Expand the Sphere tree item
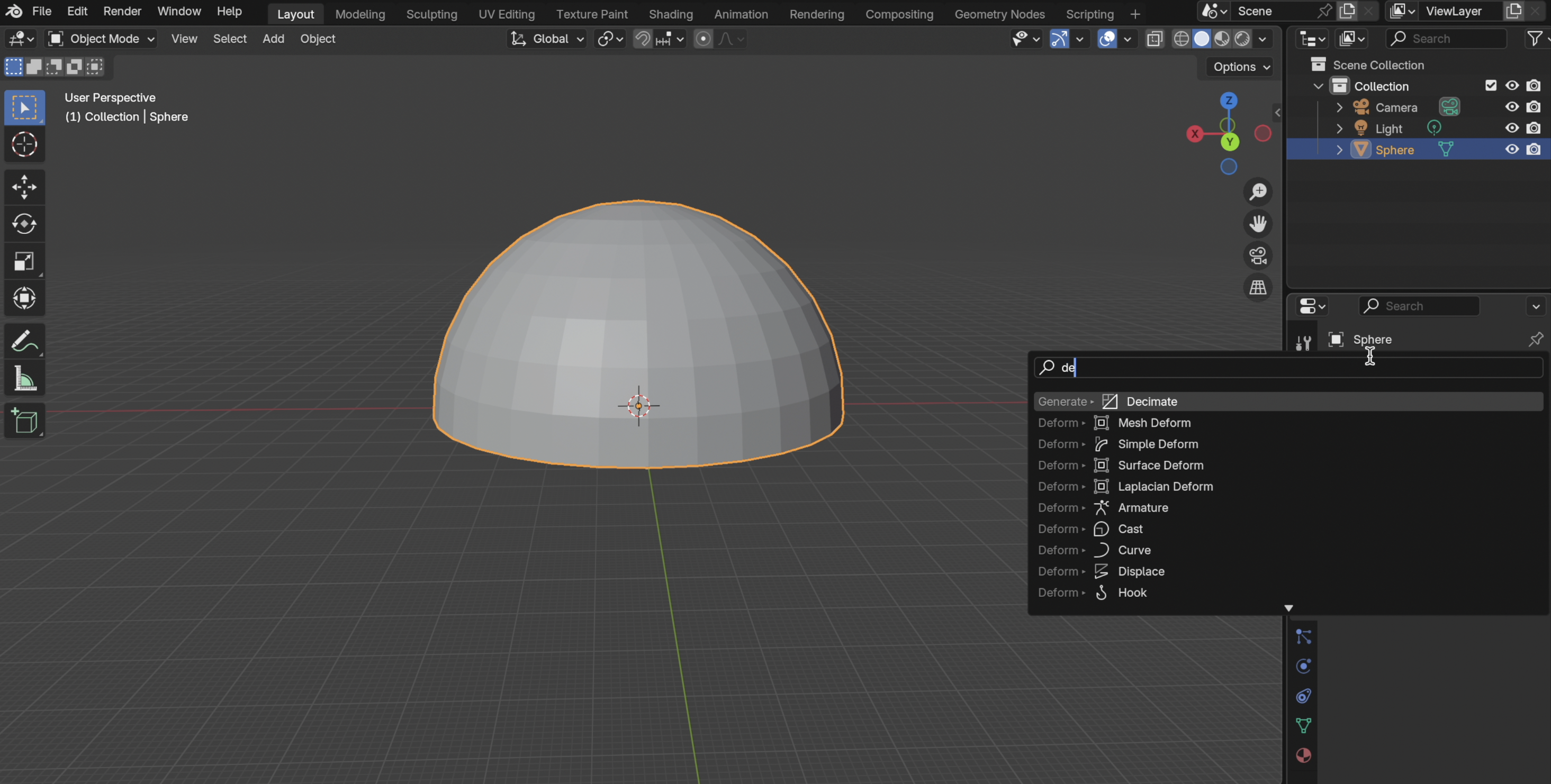Viewport: 1551px width, 784px height. 1339,150
